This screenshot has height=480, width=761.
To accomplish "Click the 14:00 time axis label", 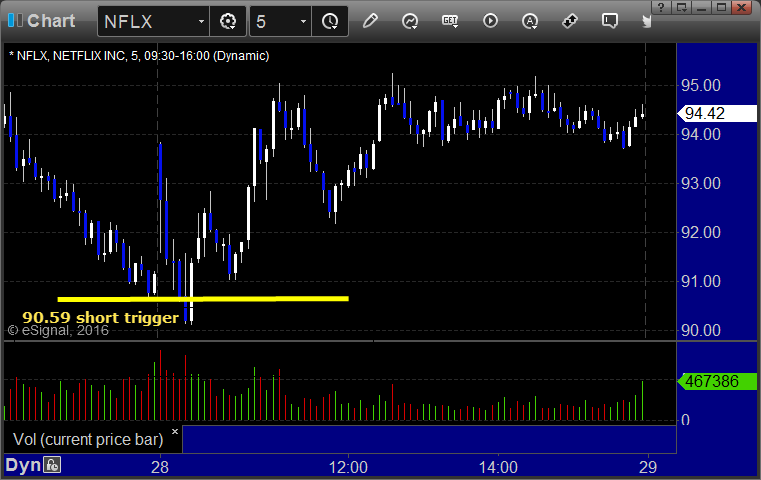I will (498, 467).
